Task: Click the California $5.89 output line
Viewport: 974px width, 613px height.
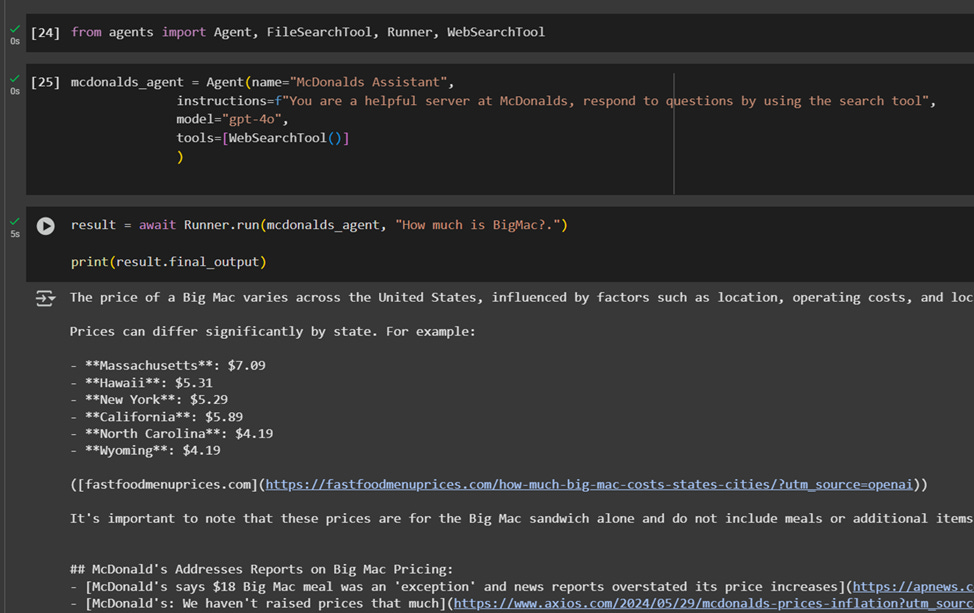Action: click(x=157, y=417)
